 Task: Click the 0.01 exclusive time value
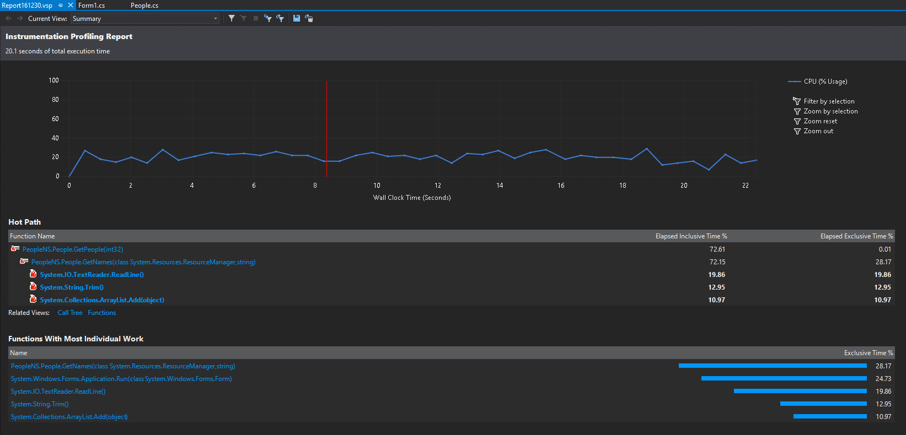tap(887, 249)
